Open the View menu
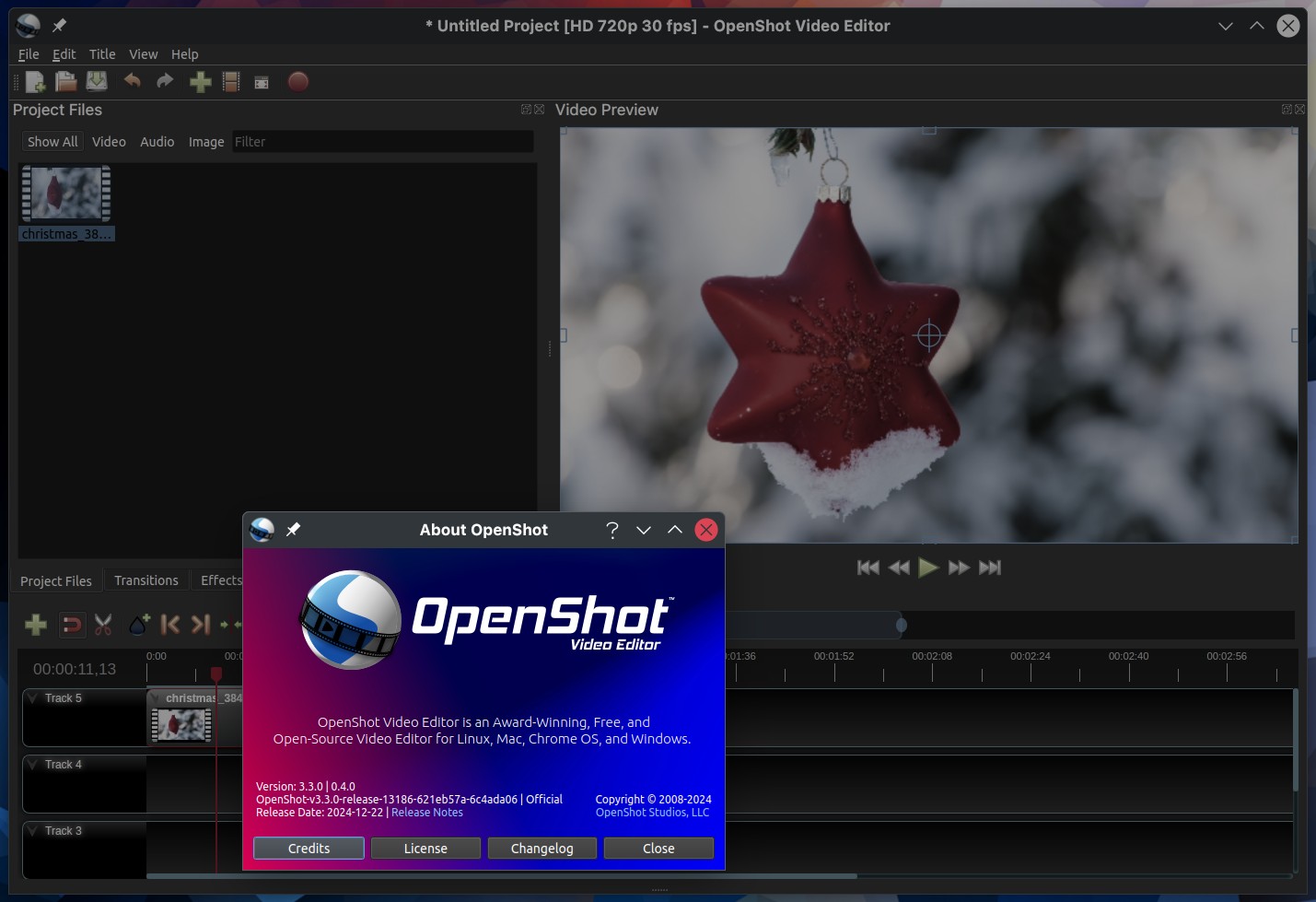Image resolution: width=1316 pixels, height=902 pixels. [x=143, y=54]
